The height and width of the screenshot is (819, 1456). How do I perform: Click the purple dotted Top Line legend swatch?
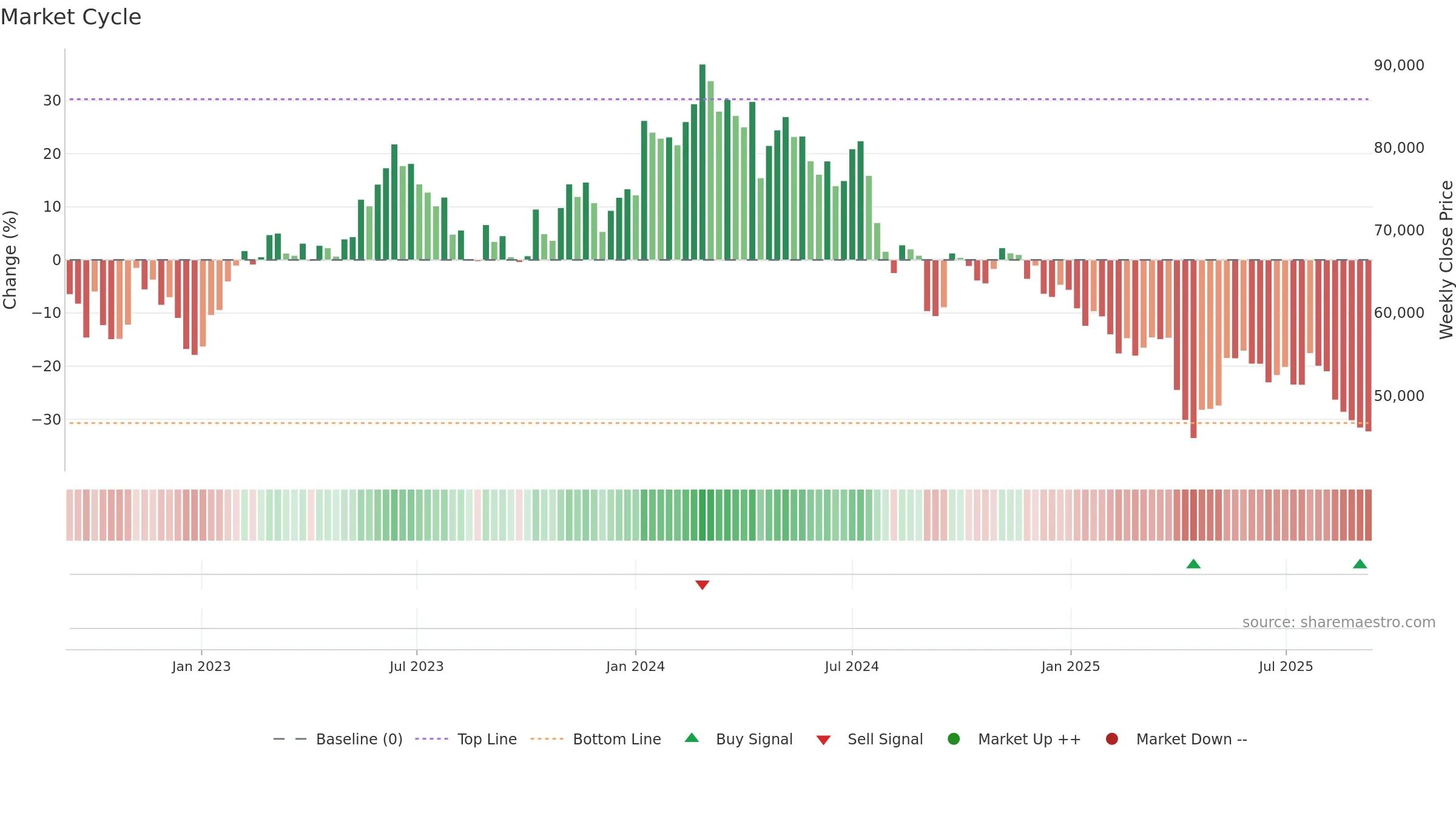tap(431, 739)
